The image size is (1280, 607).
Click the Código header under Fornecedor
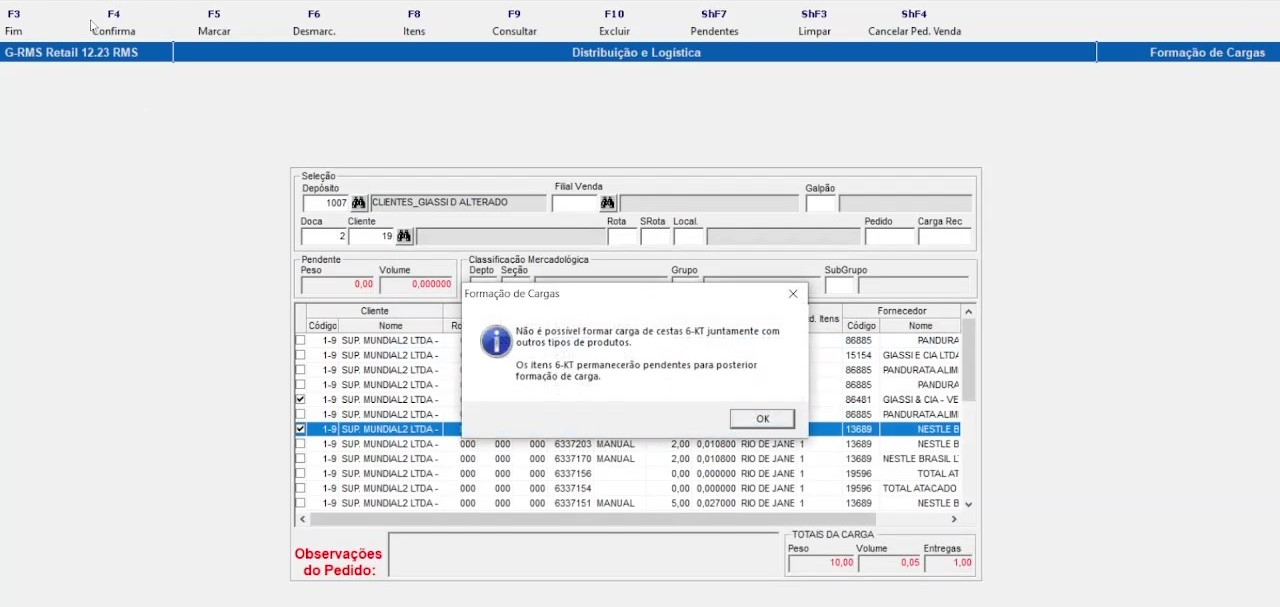[x=861, y=326]
